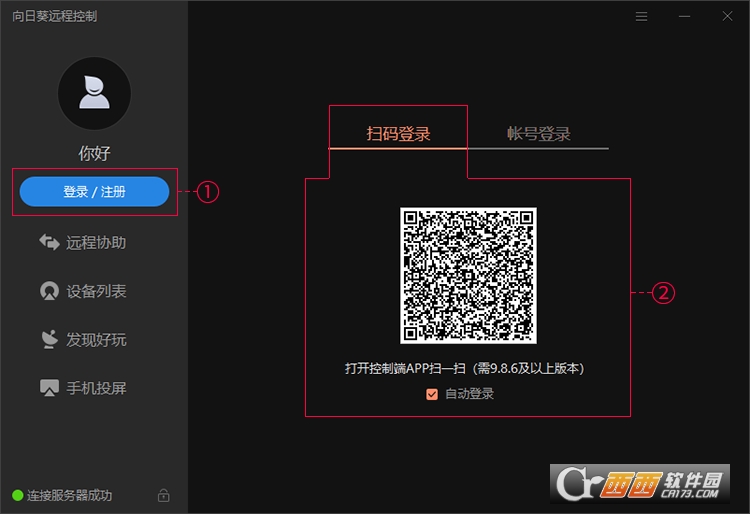Click the green connection status indicator
The image size is (750, 514).
coord(18,495)
